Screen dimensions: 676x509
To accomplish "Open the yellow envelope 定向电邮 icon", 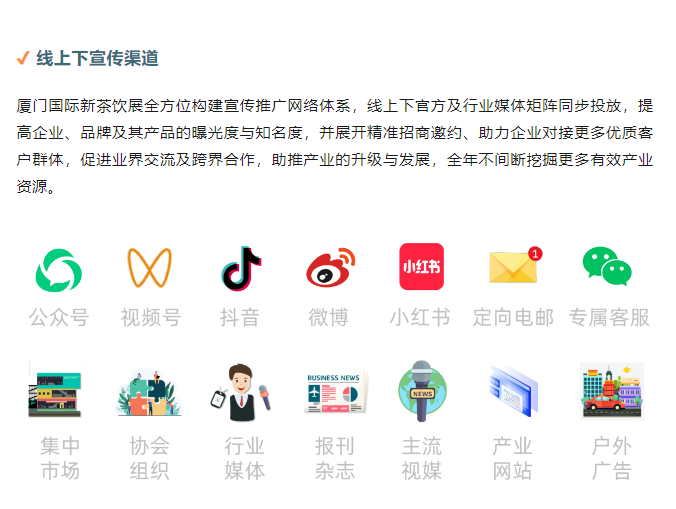I will tap(515, 265).
